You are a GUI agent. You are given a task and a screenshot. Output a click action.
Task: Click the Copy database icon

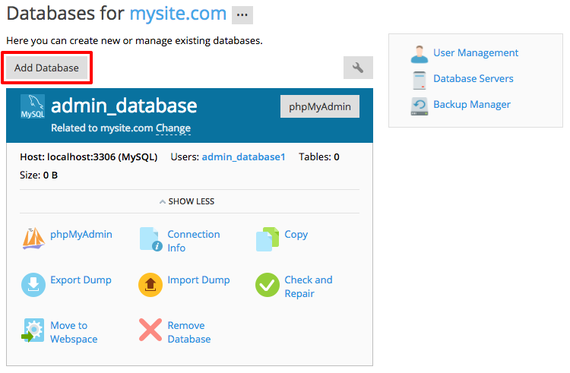pyautogui.click(x=268, y=239)
